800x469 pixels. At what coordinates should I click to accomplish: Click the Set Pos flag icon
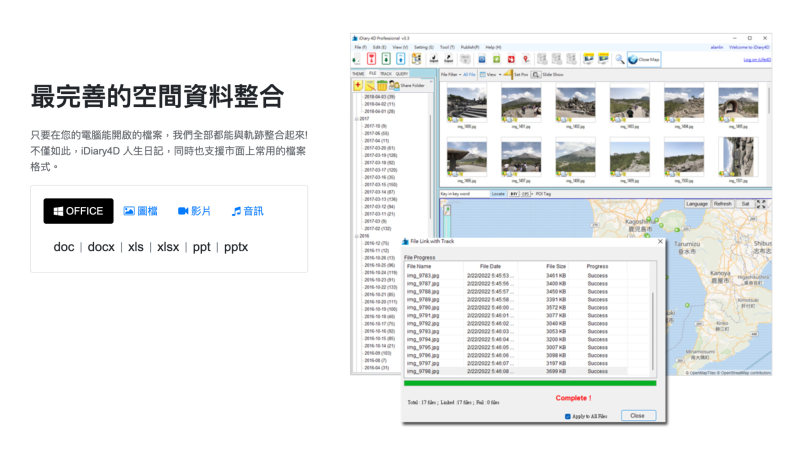click(508, 75)
